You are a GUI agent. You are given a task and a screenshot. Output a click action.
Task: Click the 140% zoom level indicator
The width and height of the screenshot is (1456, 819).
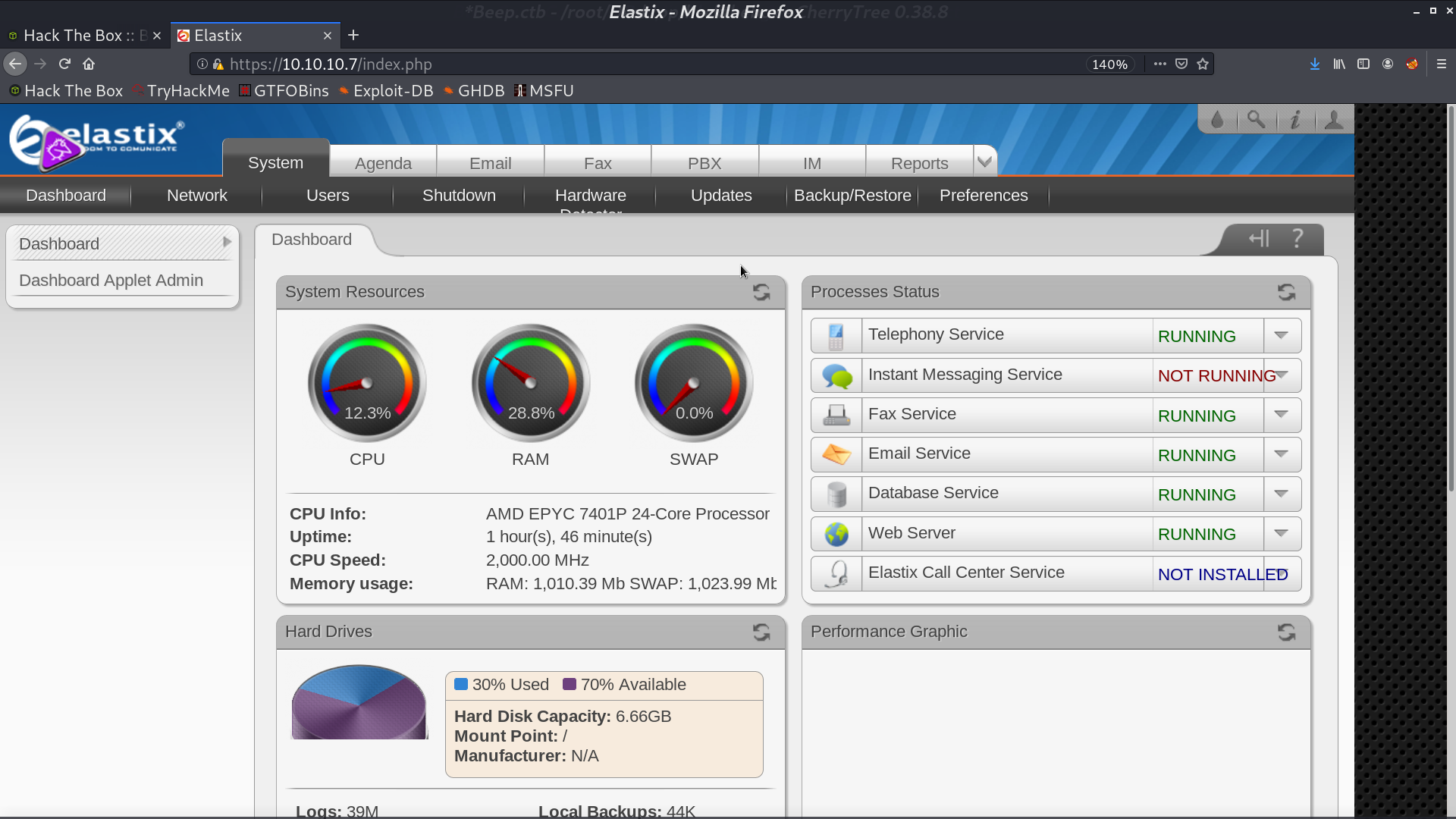point(1109,64)
